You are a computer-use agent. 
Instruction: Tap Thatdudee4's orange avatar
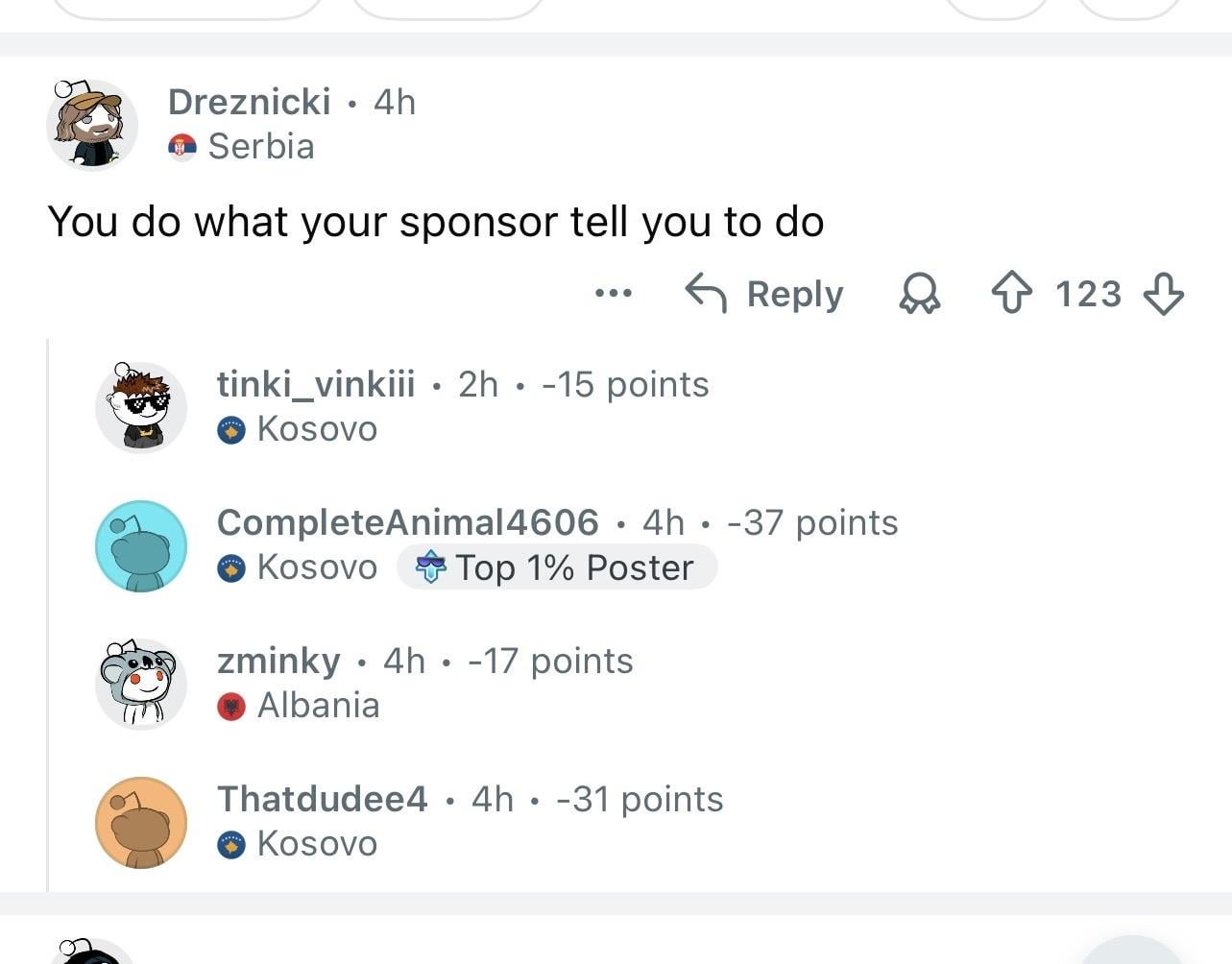pyautogui.click(x=141, y=822)
